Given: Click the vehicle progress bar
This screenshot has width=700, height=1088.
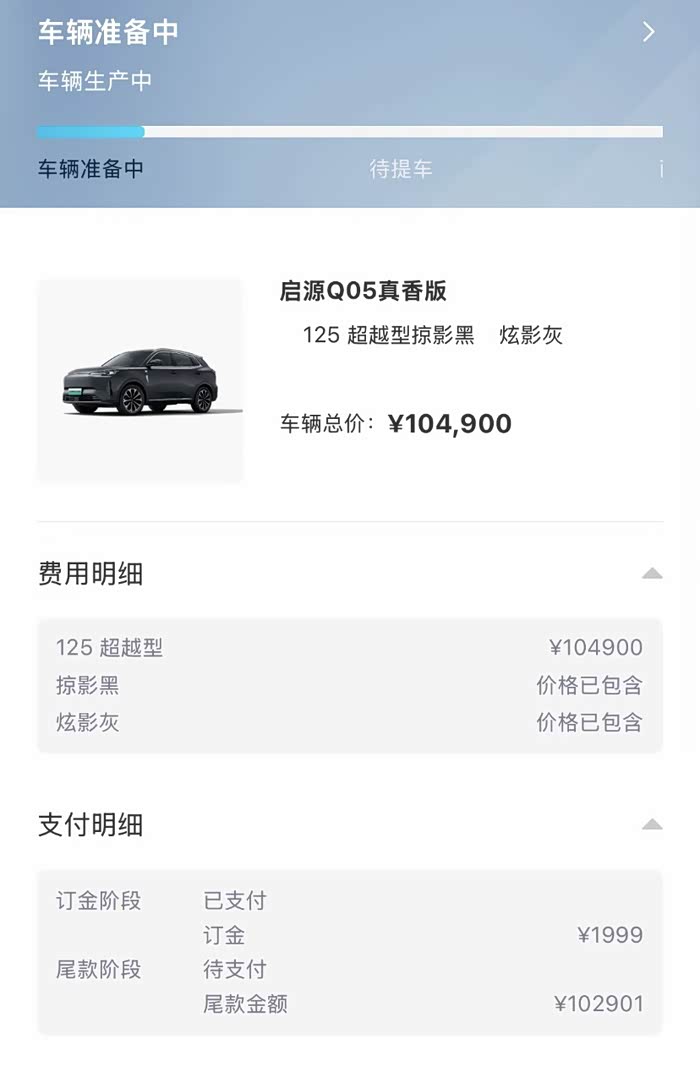Looking at the screenshot, I should pyautogui.click(x=350, y=132).
